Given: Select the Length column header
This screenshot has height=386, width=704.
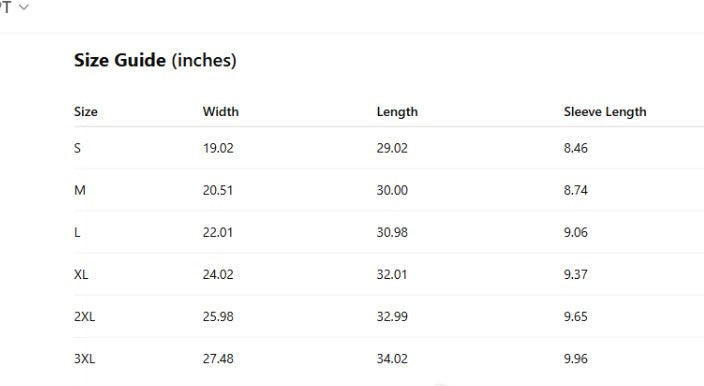Looking at the screenshot, I should (x=397, y=112).
